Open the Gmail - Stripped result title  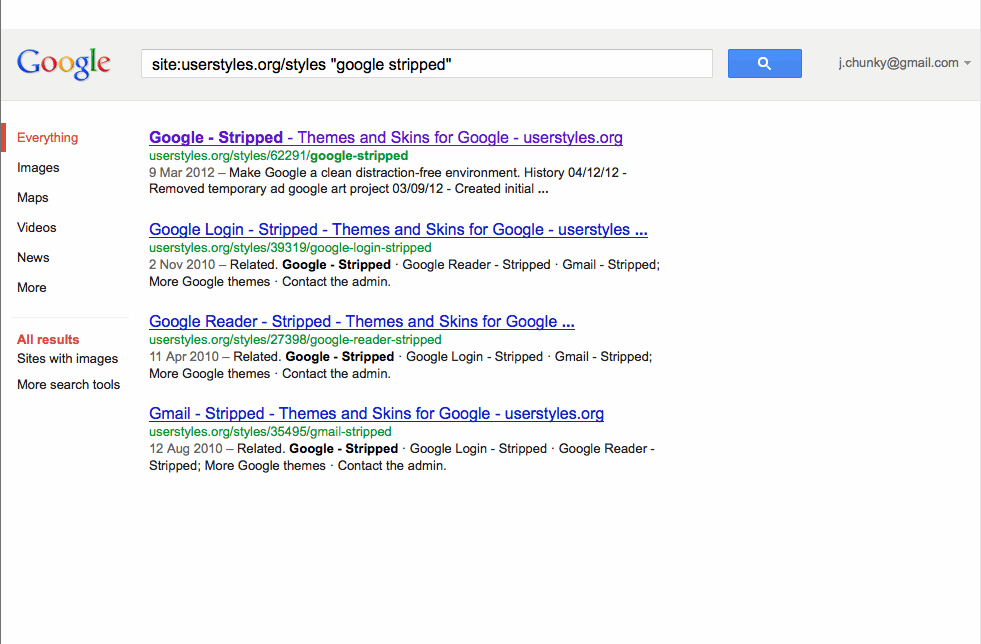click(x=376, y=414)
